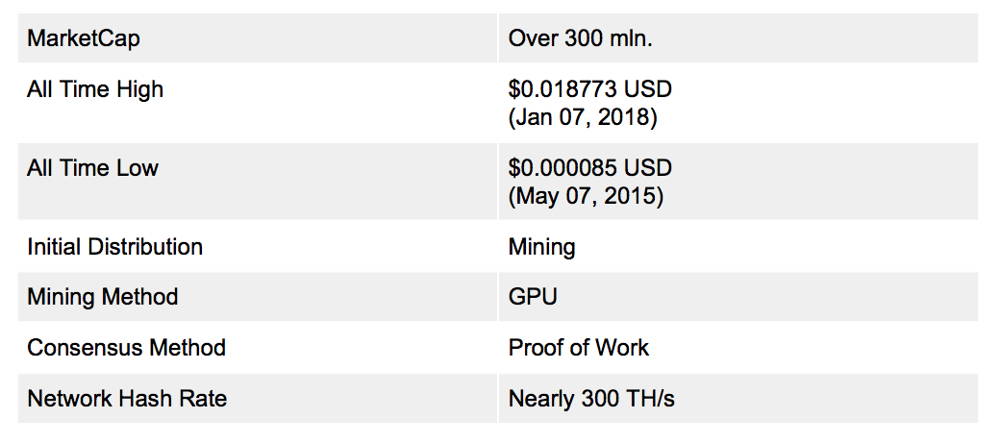Viewport: 1000px width, 443px height.
Task: Click the Consensus Method label
Action: tap(126, 348)
